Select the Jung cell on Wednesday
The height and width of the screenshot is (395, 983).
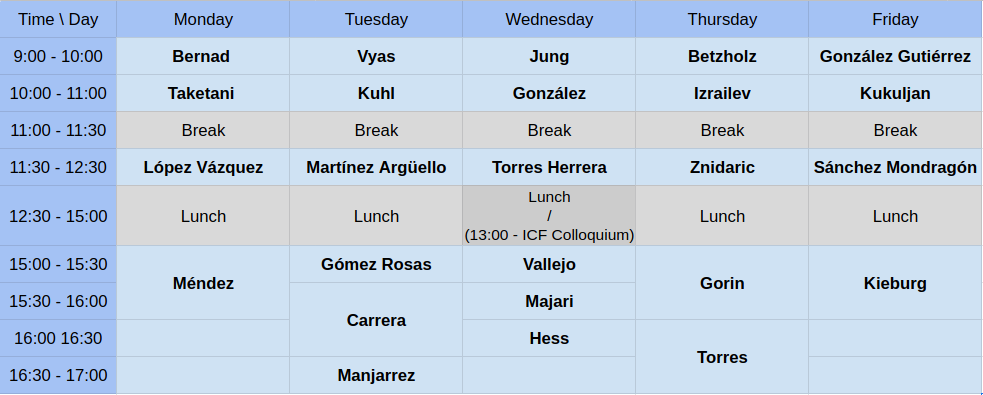[x=549, y=56]
